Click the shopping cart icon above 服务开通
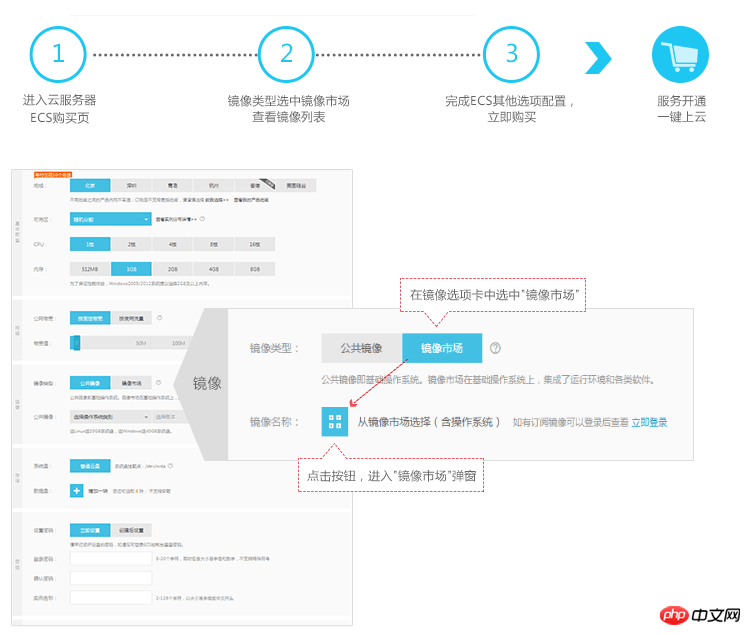751x635 pixels. tap(680, 55)
